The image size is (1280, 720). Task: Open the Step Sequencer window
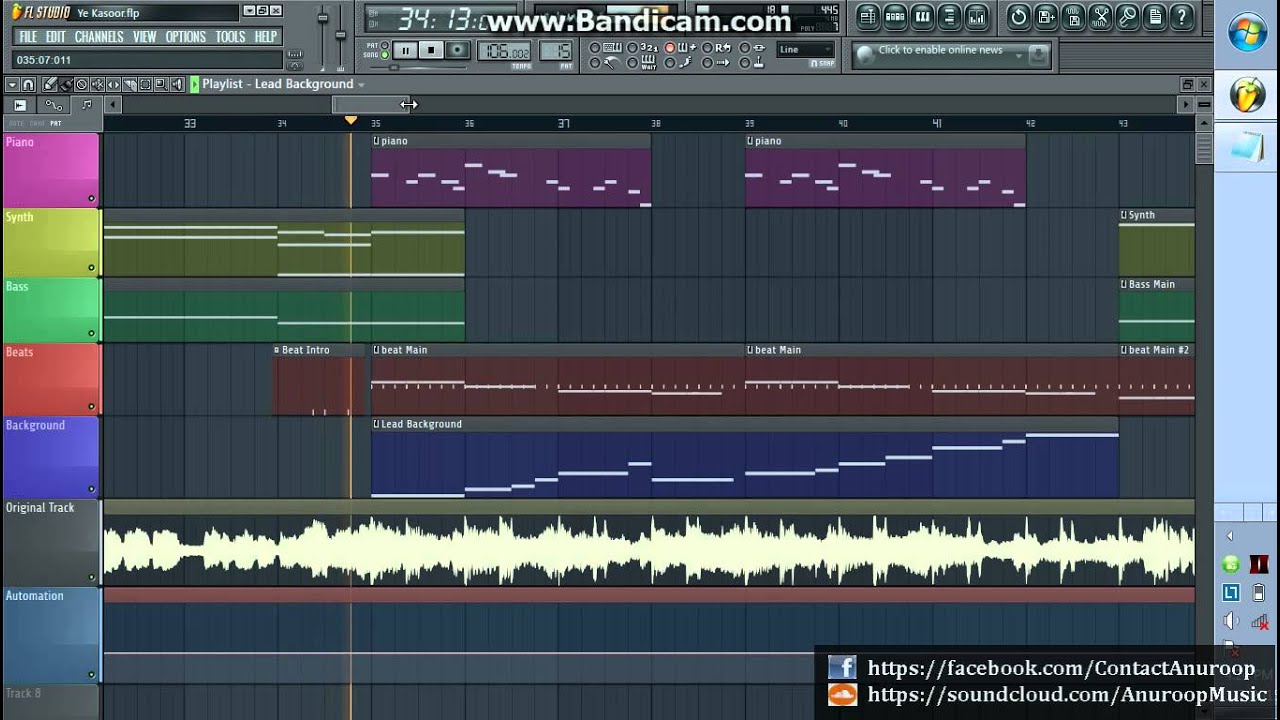[x=895, y=16]
